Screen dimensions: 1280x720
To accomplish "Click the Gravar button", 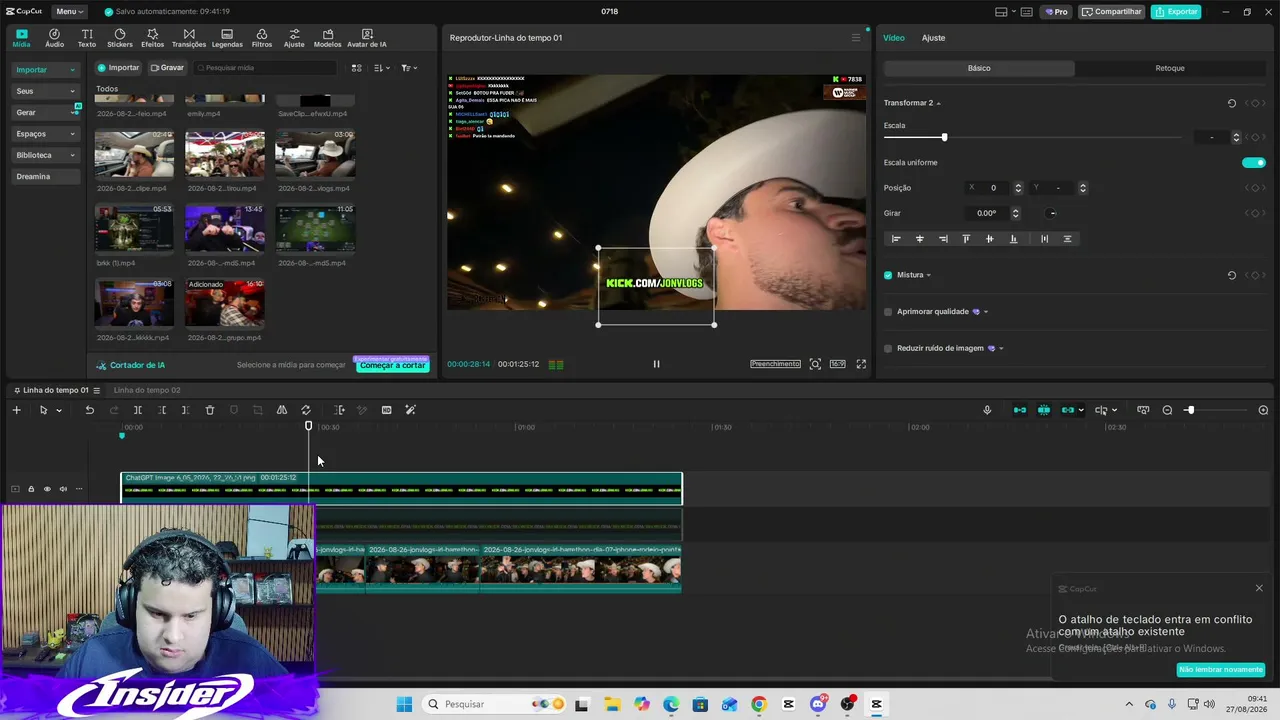I will click(167, 68).
